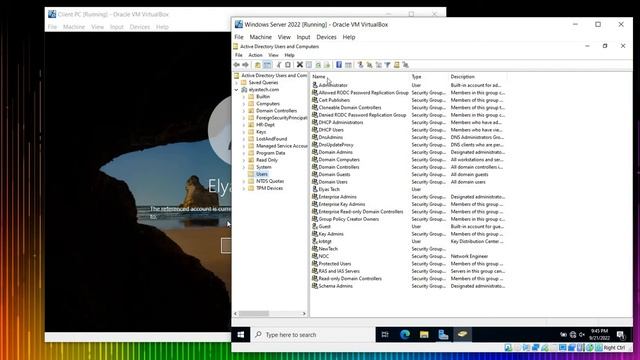Viewport: 640px width, 360px height.
Task: Launch Microsoft Edge from taskbar
Action: (404, 335)
